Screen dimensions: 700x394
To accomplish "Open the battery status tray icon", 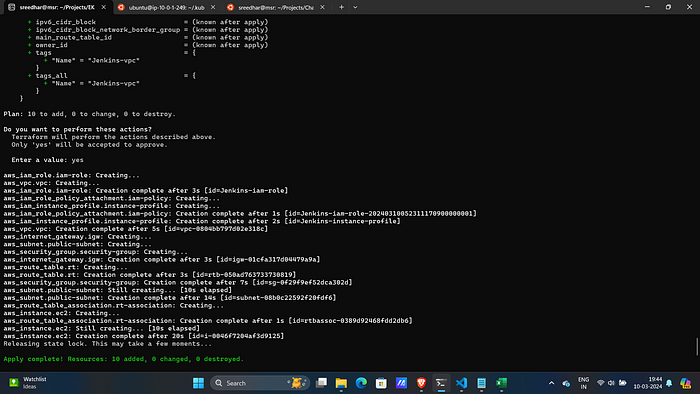I will pyautogui.click(x=623, y=383).
